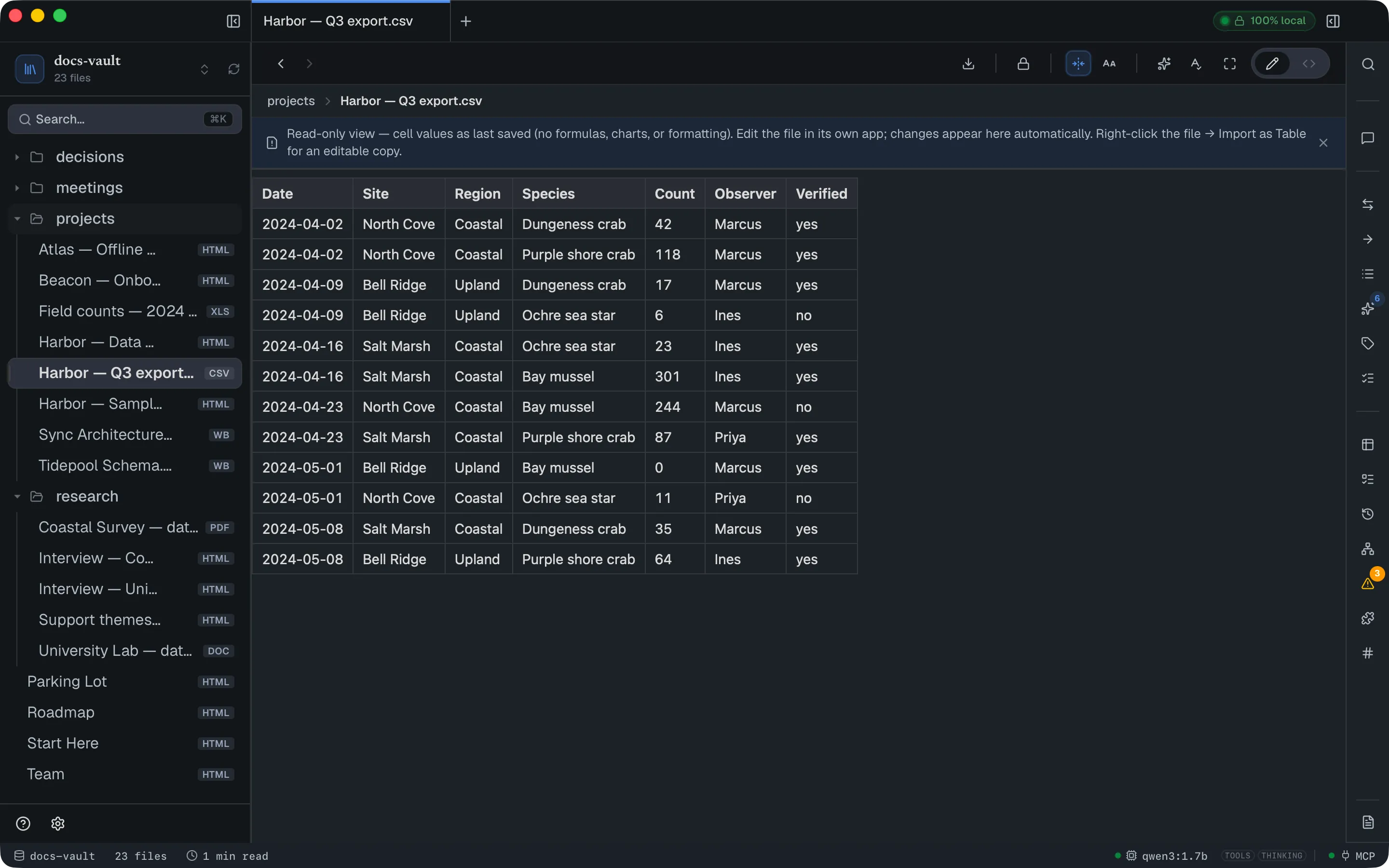
Task: Toggle the focus mode sparkle-lines icon
Action: (x=1078, y=64)
